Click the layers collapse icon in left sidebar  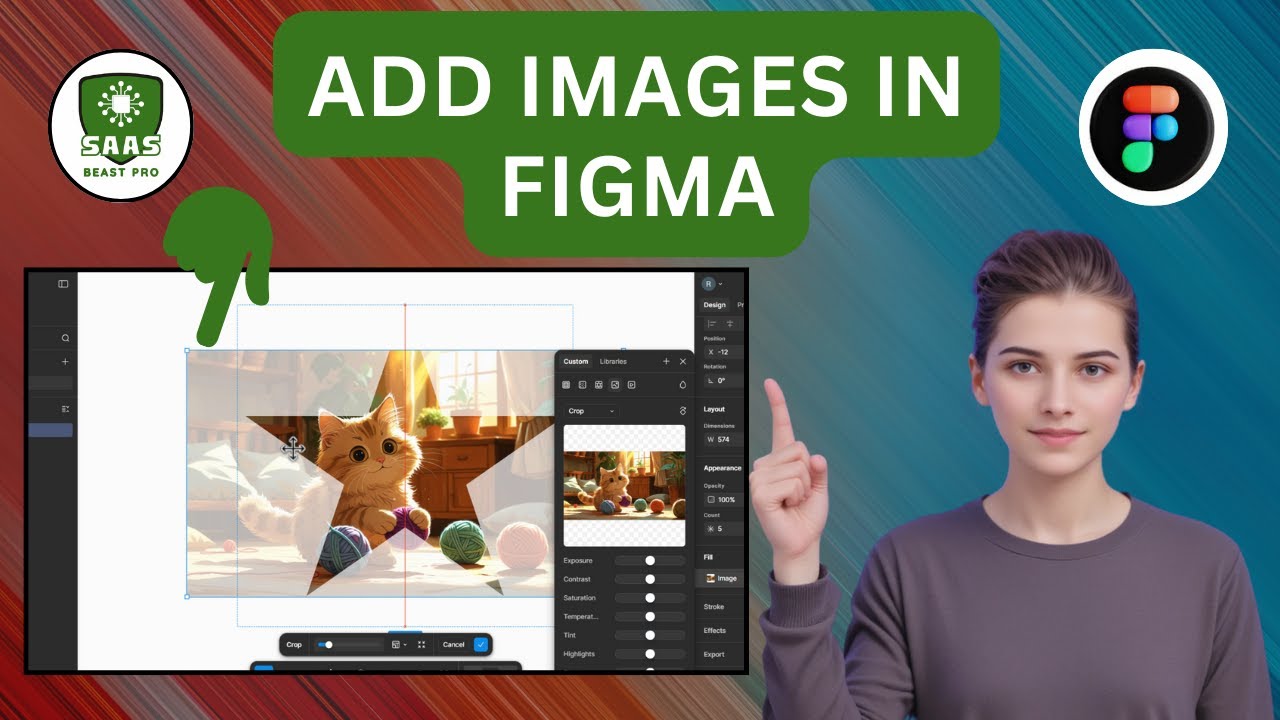coord(66,409)
